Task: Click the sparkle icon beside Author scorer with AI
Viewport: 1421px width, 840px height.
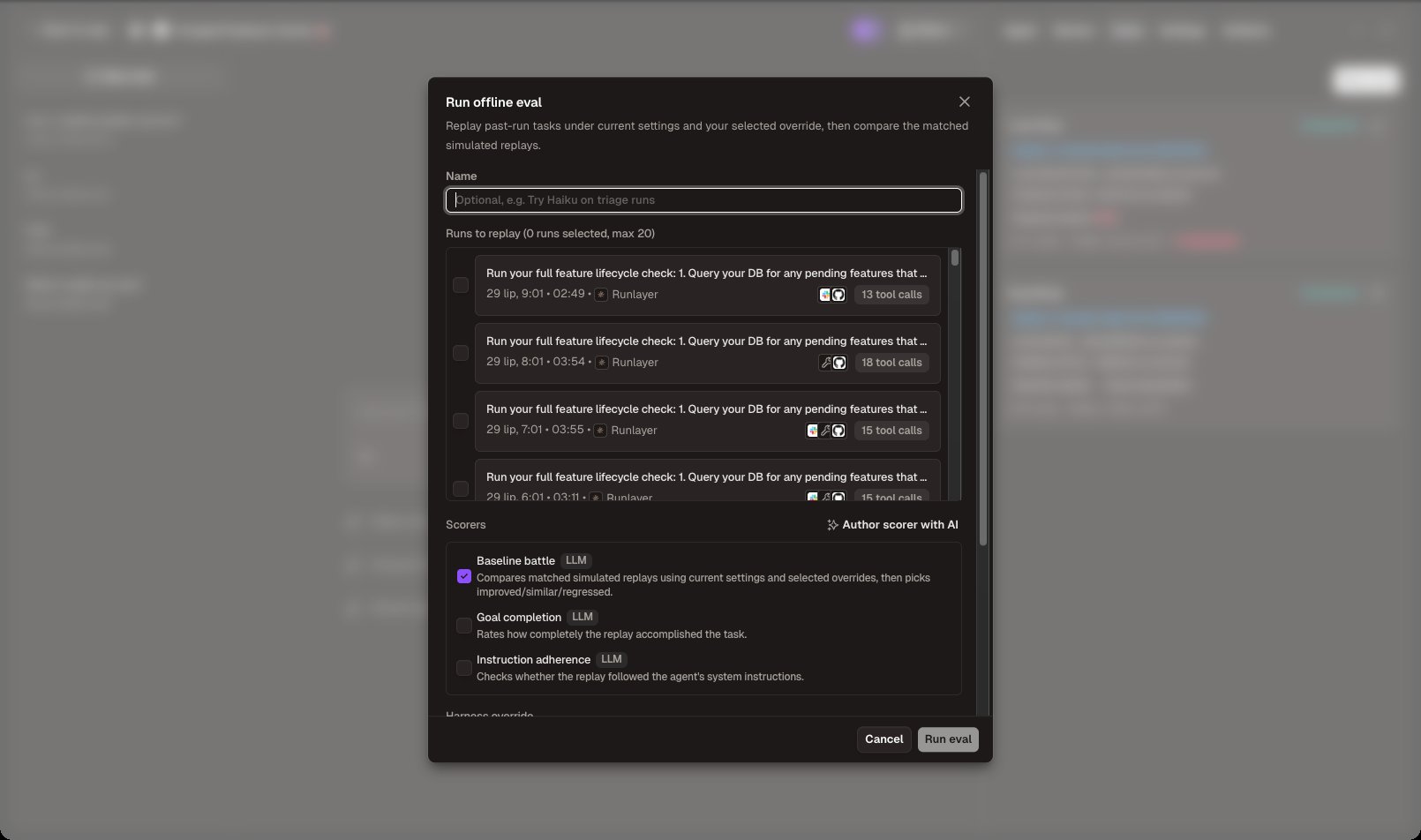Action: point(832,525)
